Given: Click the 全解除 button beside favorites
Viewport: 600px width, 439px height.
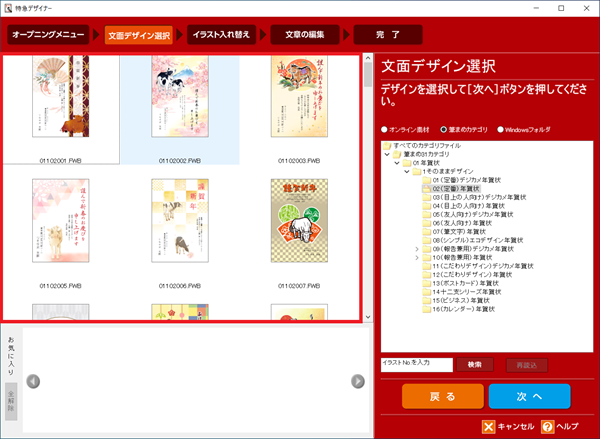Looking at the screenshot, I should coord(11,401).
